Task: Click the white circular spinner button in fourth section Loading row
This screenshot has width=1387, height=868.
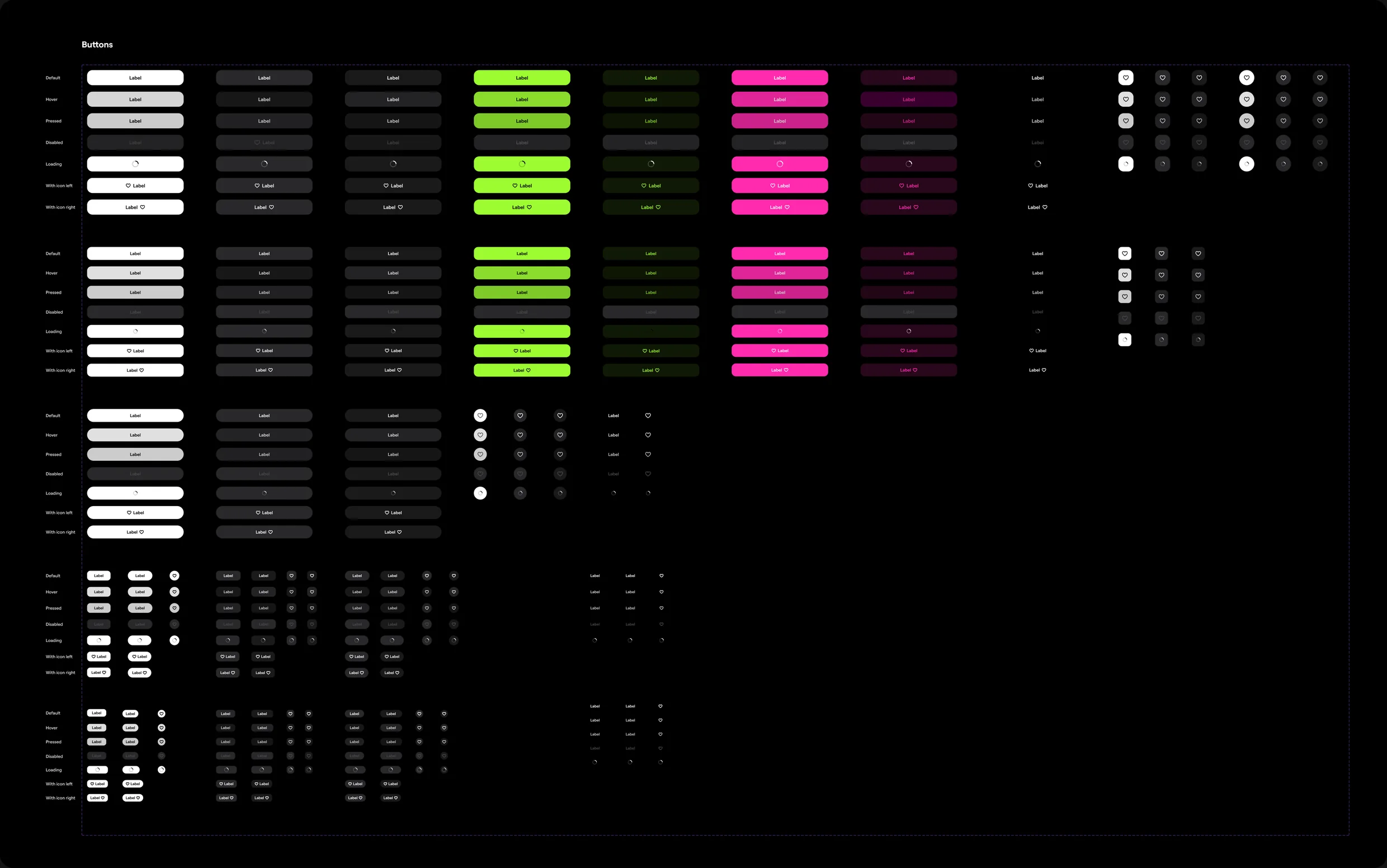Action: [174, 641]
